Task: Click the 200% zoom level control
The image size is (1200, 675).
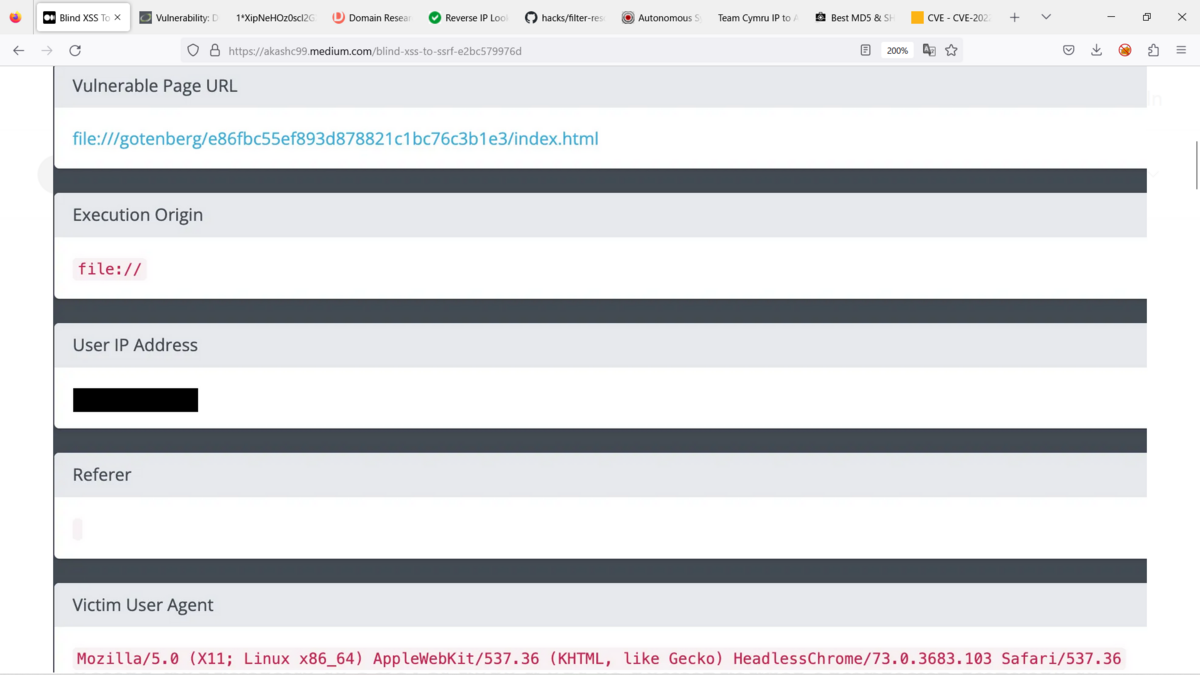Action: [x=897, y=50]
